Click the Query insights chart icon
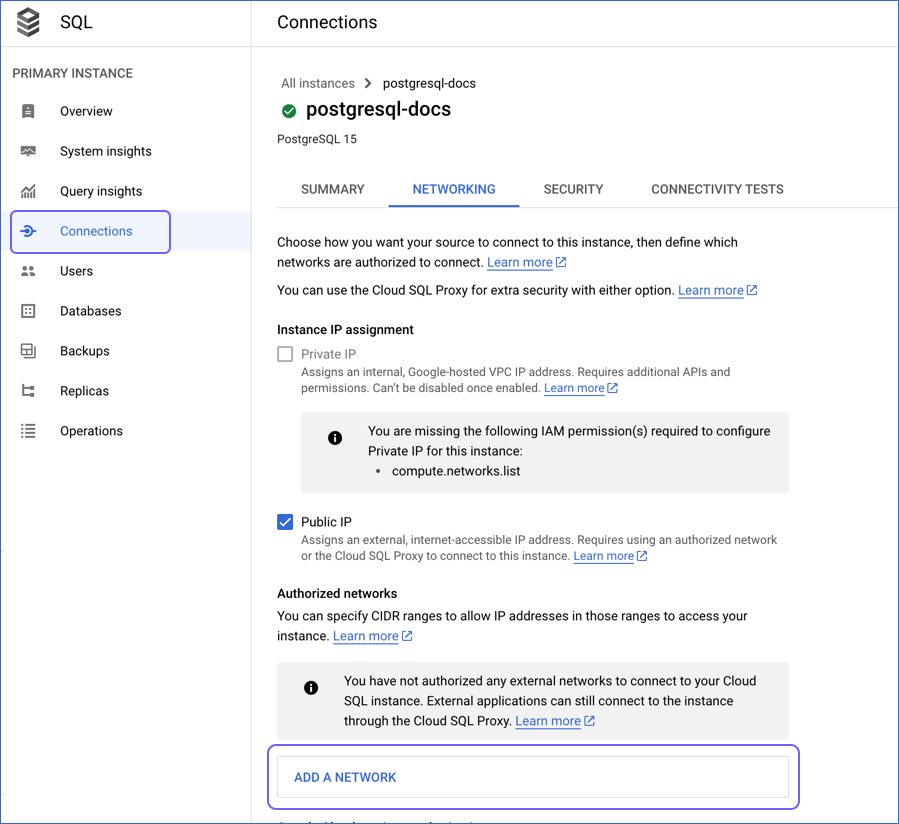899x824 pixels. coord(28,191)
